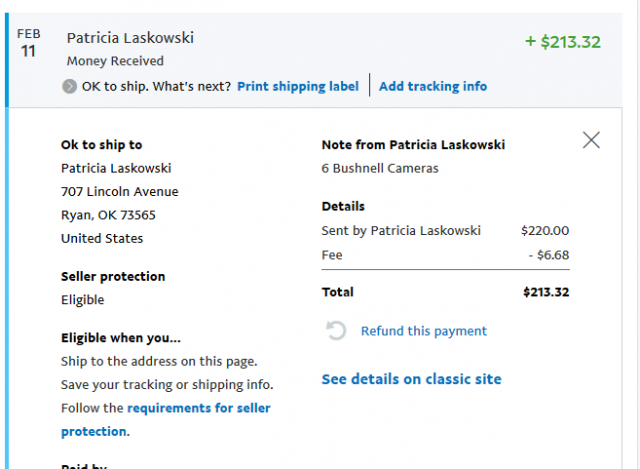Click the sent amount $220.00

pos(545,231)
